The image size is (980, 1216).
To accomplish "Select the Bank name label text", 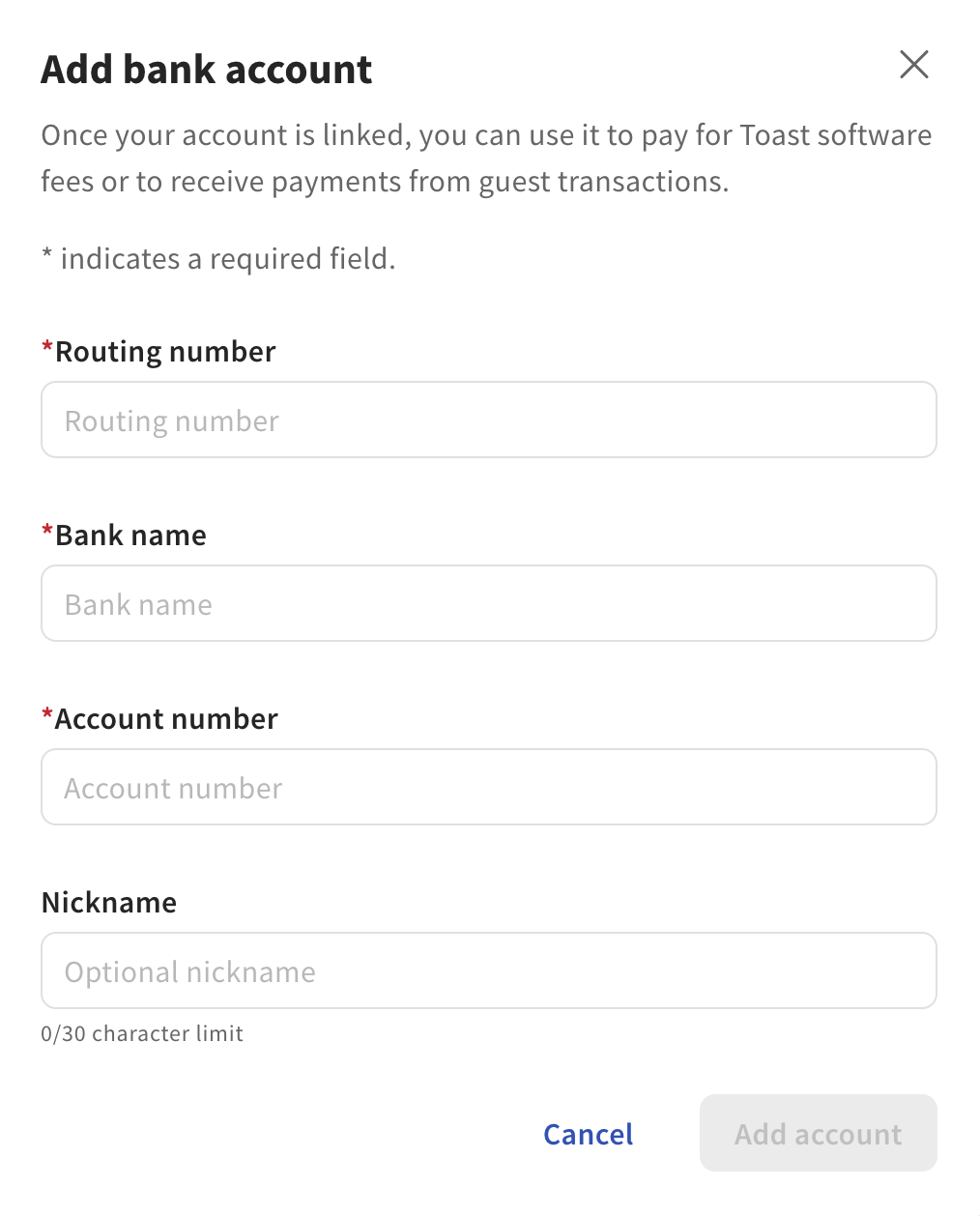I will pyautogui.click(x=130, y=535).
